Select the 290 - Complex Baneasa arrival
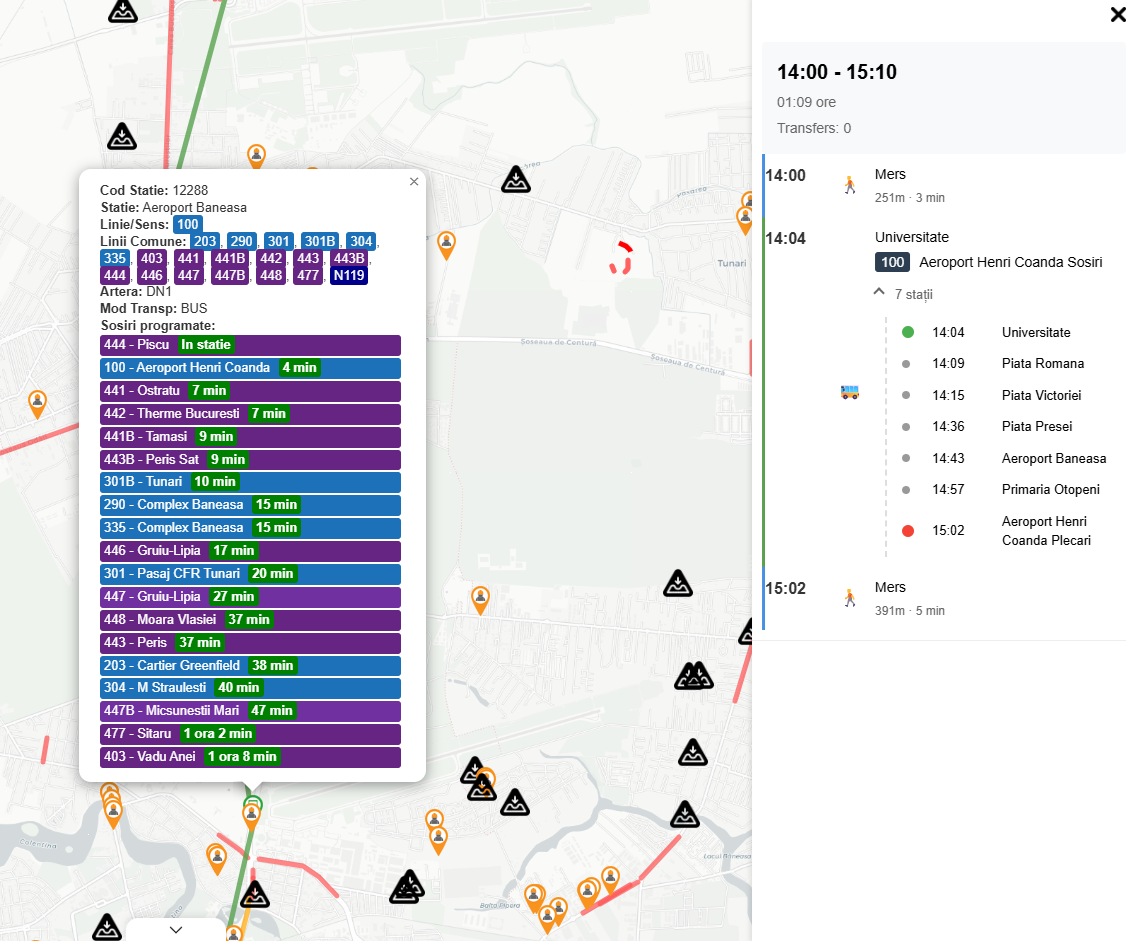Image resolution: width=1126 pixels, height=941 pixels. point(250,505)
